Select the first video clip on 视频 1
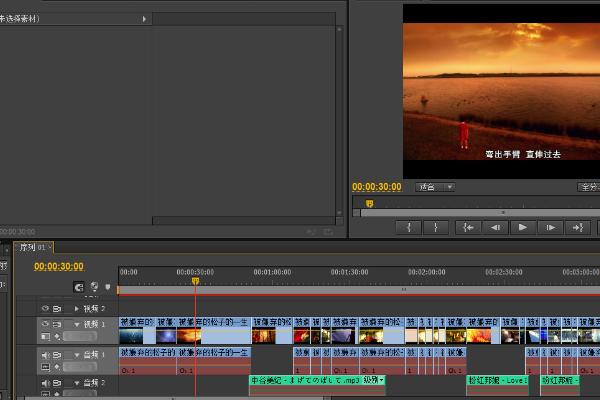600x400 pixels. (x=137, y=331)
